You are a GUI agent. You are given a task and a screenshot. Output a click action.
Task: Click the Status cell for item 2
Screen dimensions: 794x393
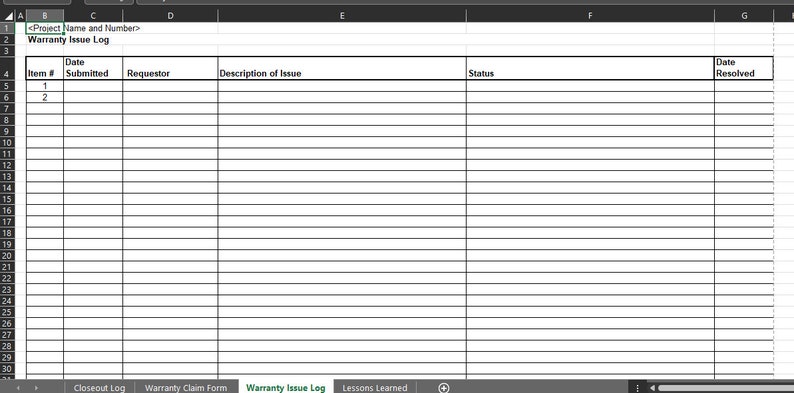(590, 97)
